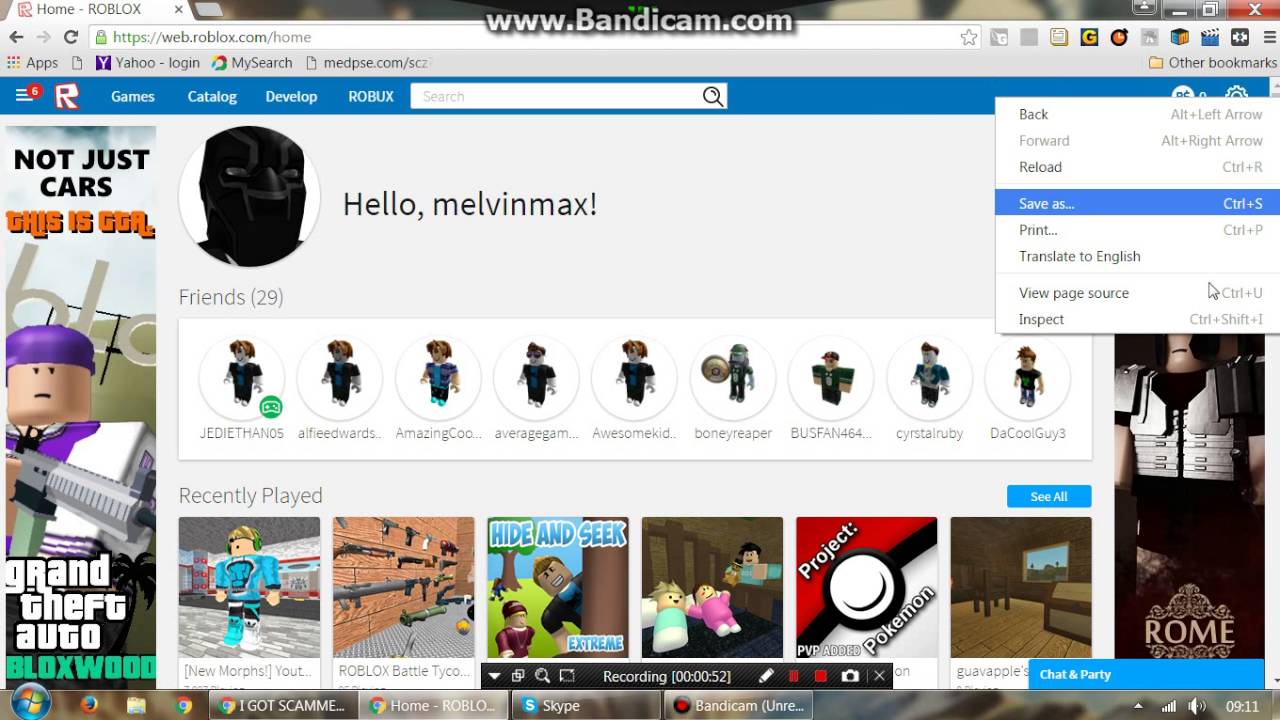Choose Inspect from the context menu
Screen dimensions: 1280x720
(x=1138, y=319)
